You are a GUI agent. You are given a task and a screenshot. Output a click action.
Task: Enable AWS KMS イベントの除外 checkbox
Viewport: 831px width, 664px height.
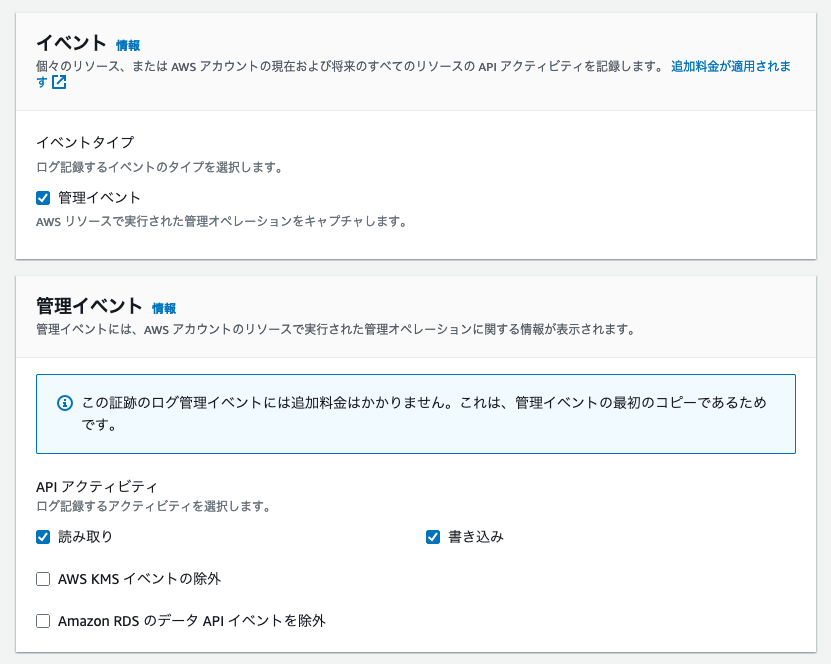click(43, 579)
